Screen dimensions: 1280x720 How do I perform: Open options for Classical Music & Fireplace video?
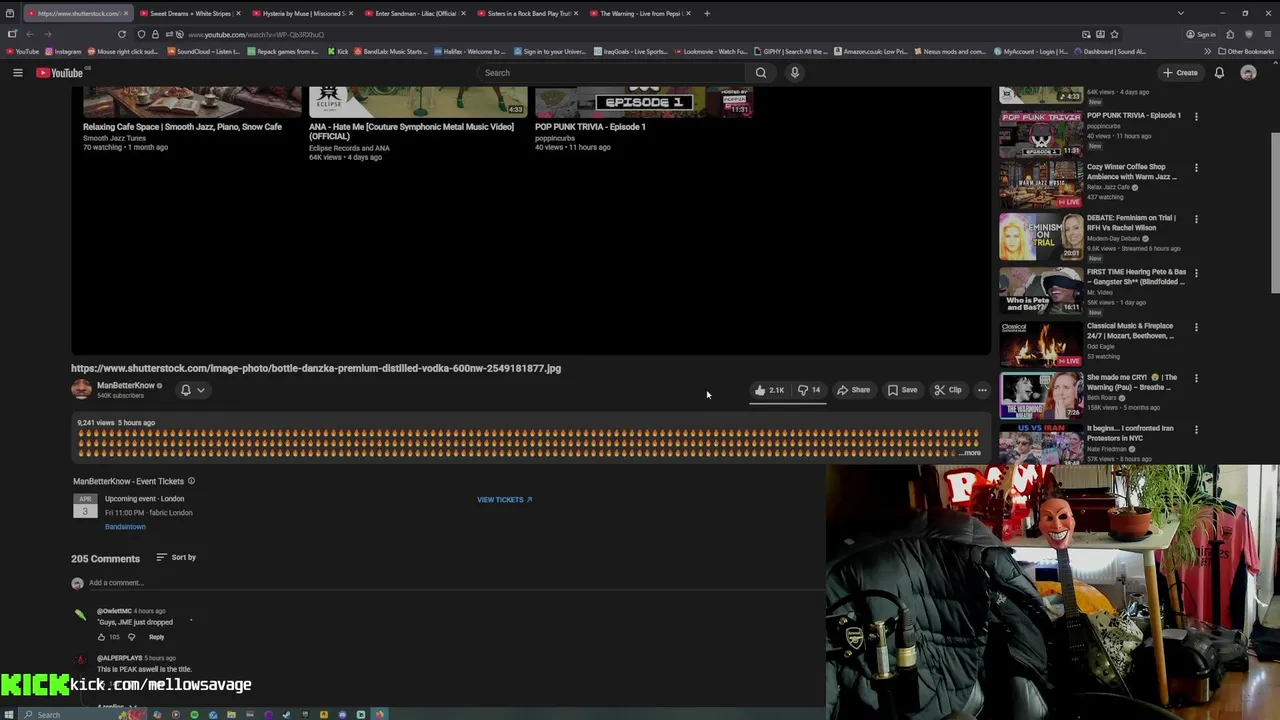(1196, 327)
